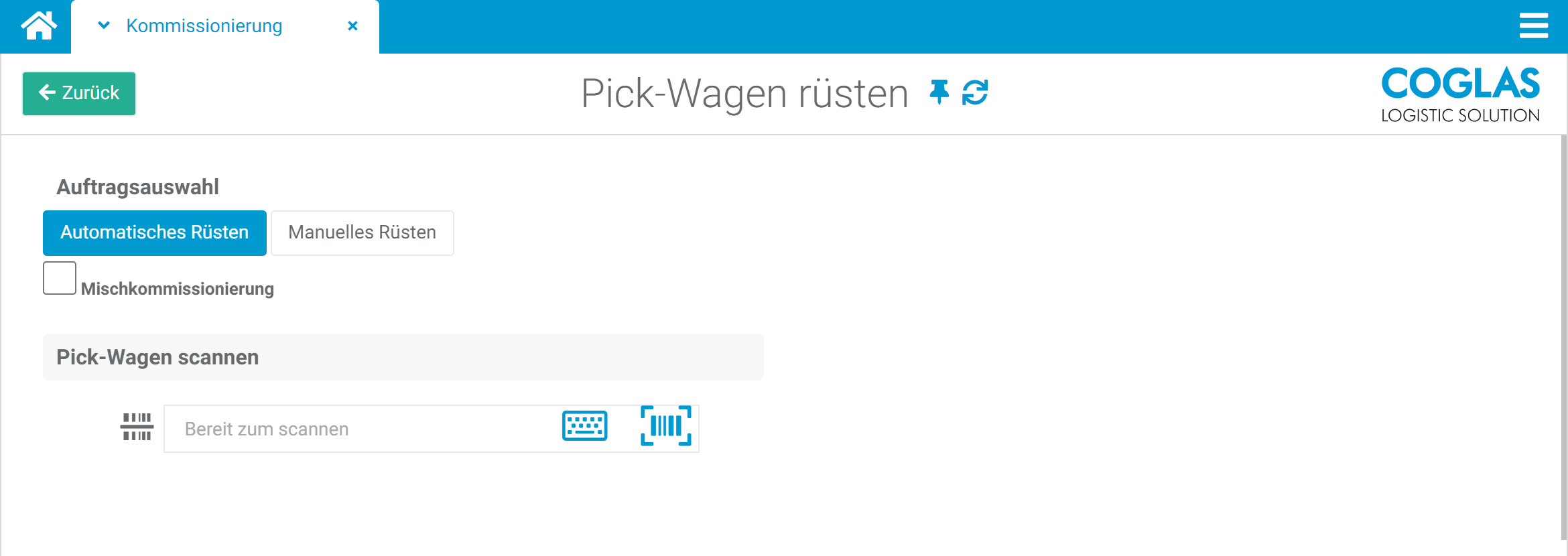Viewport: 1568px width, 556px height.
Task: Start the barcode scanner icon
Action: 665,426
